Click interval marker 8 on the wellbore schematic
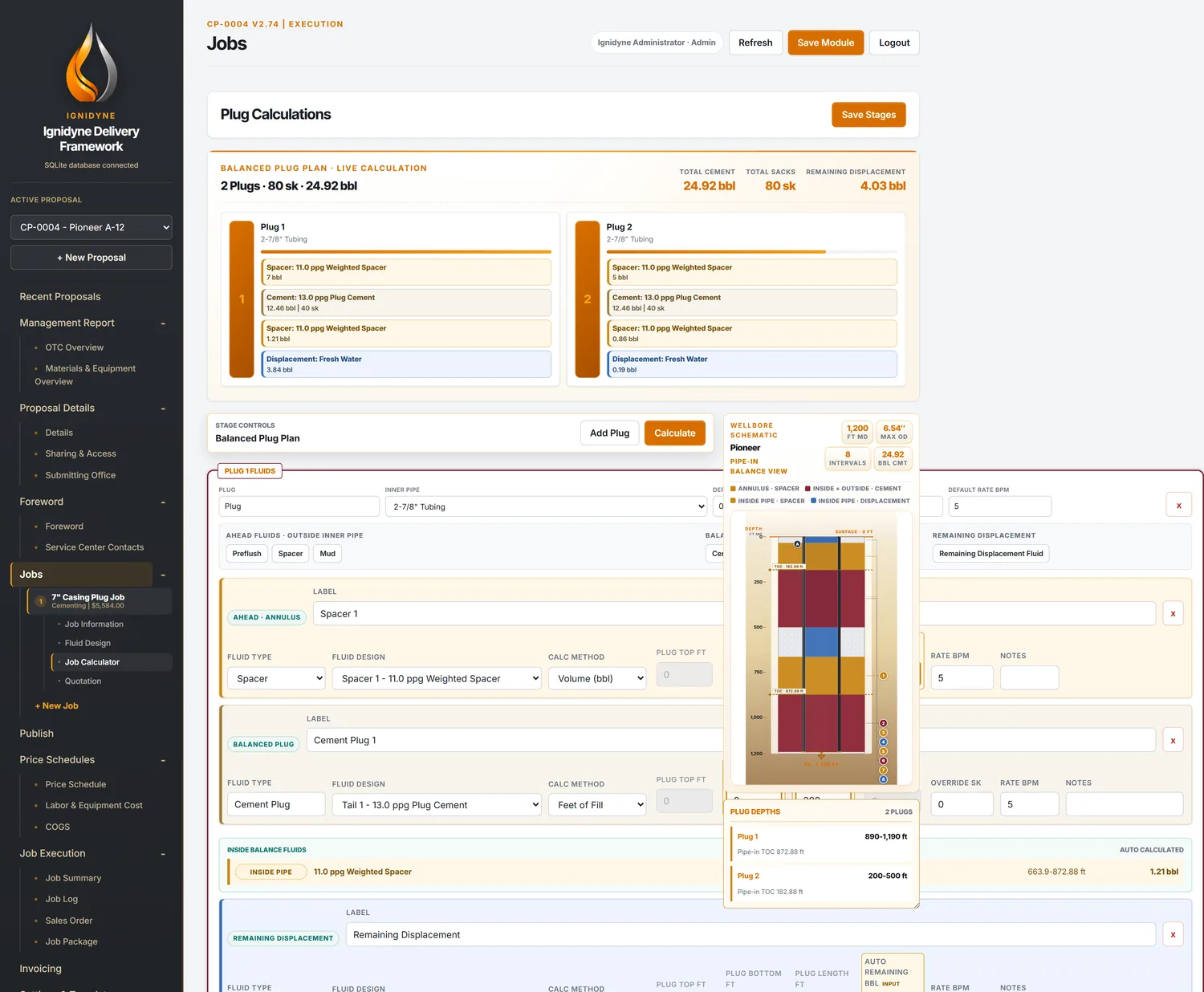Viewport: 1204px width, 992px height. (x=883, y=779)
